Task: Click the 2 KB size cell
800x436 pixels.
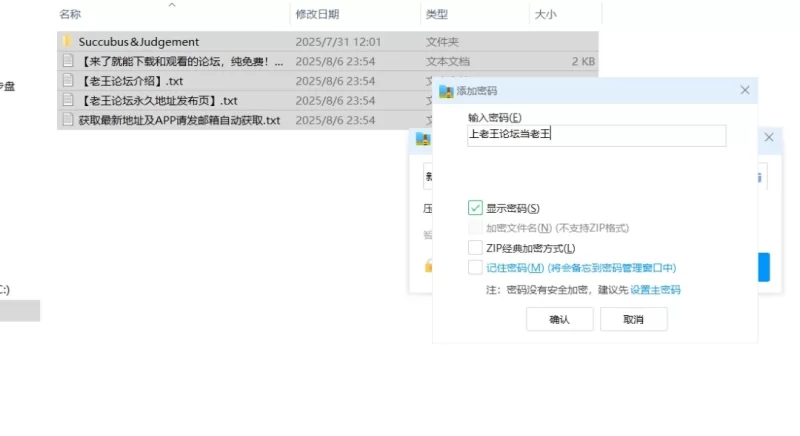Action: 583,62
